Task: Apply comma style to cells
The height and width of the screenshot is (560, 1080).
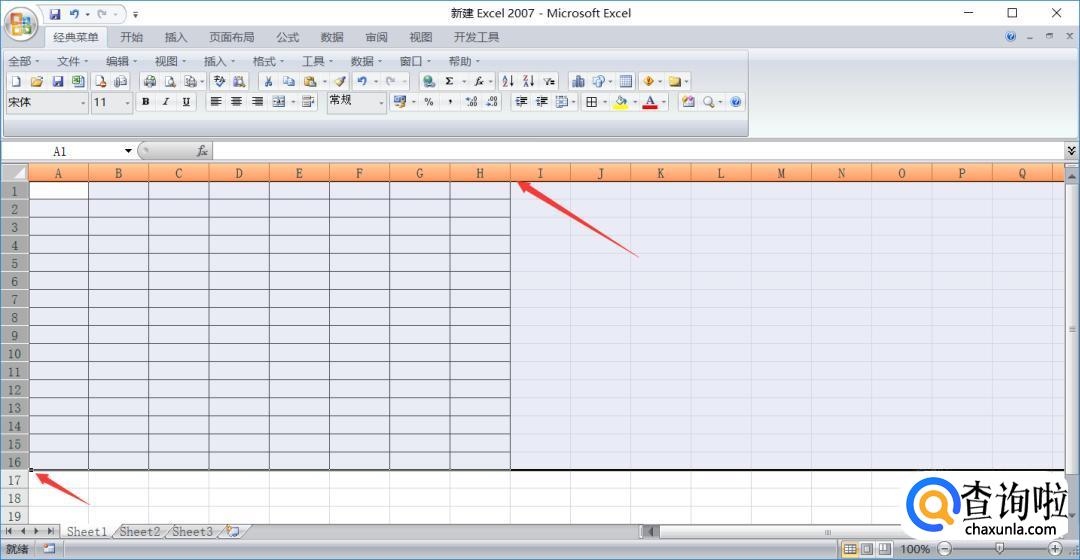Action: [450, 102]
